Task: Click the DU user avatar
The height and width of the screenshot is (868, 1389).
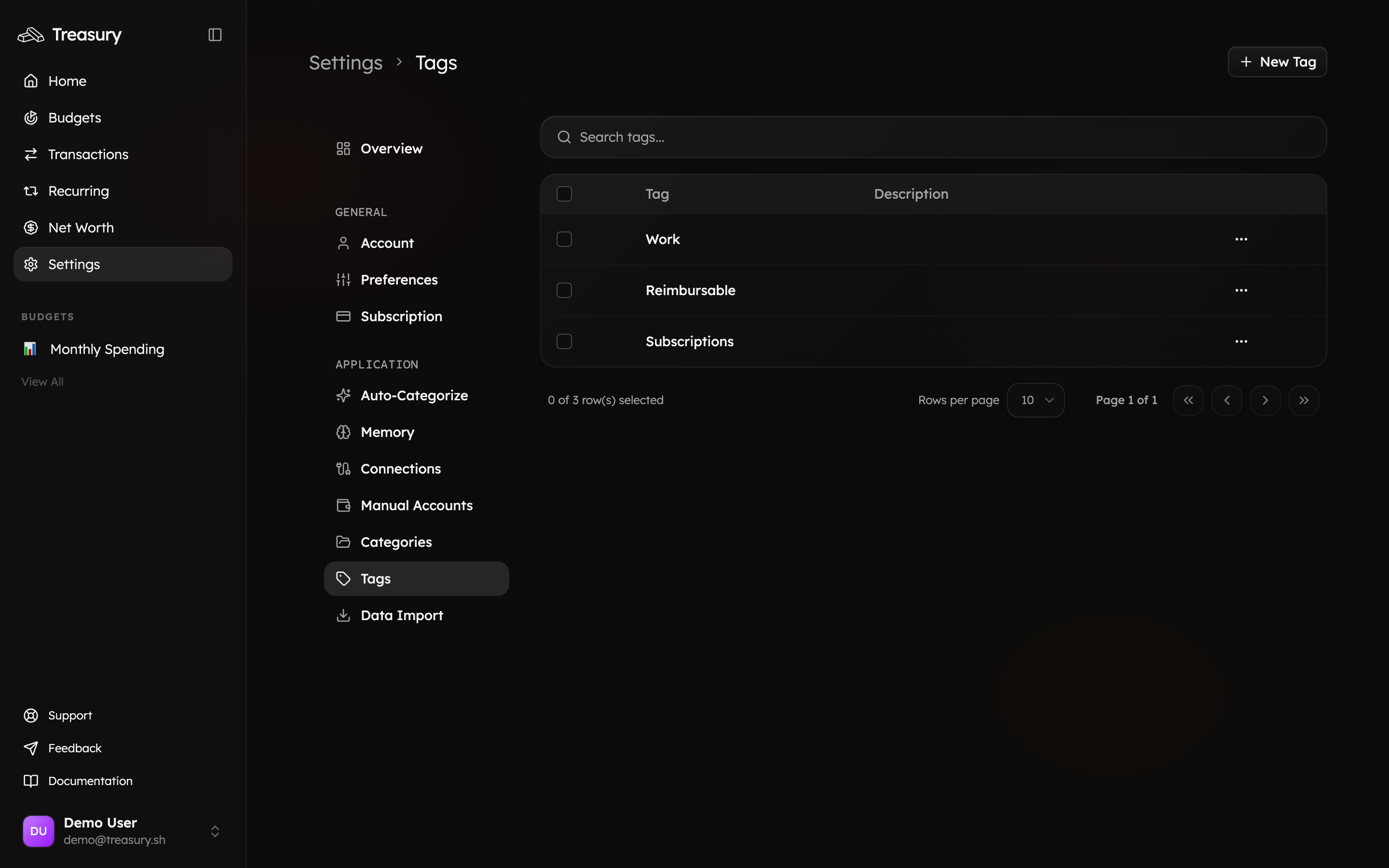Action: [x=39, y=831]
